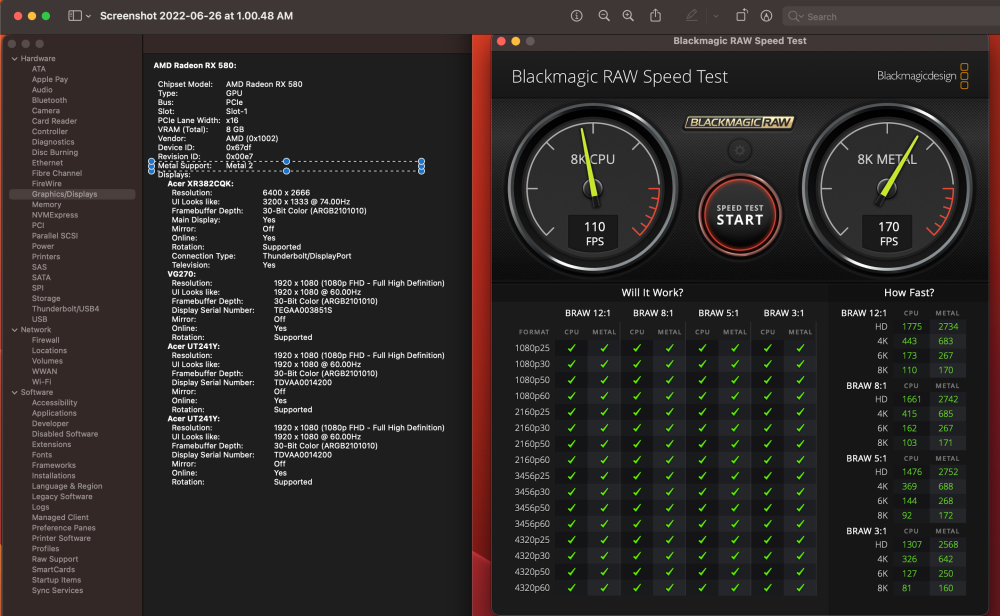Select NVMExpress in the sidebar
Image resolution: width=1000 pixels, height=616 pixels.
55,215
